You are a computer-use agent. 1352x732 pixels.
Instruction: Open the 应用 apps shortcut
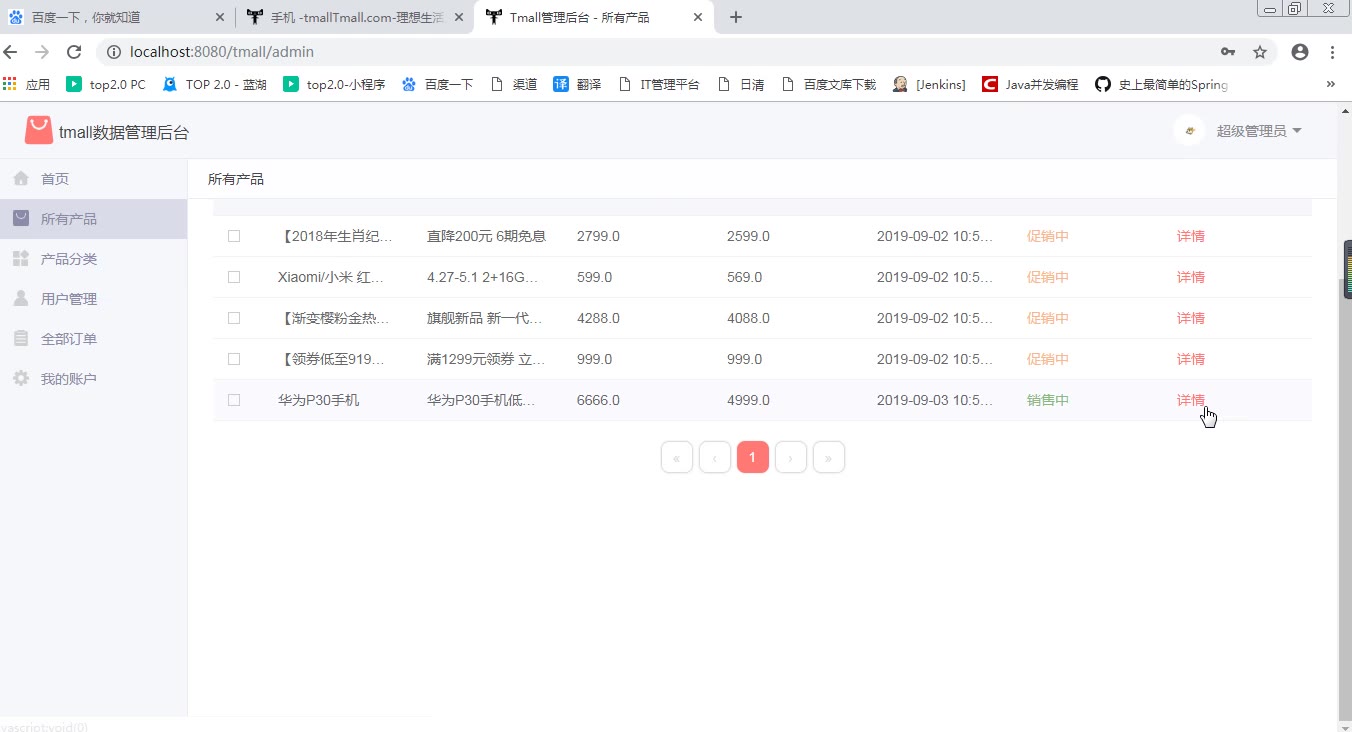pyautogui.click(x=27, y=85)
